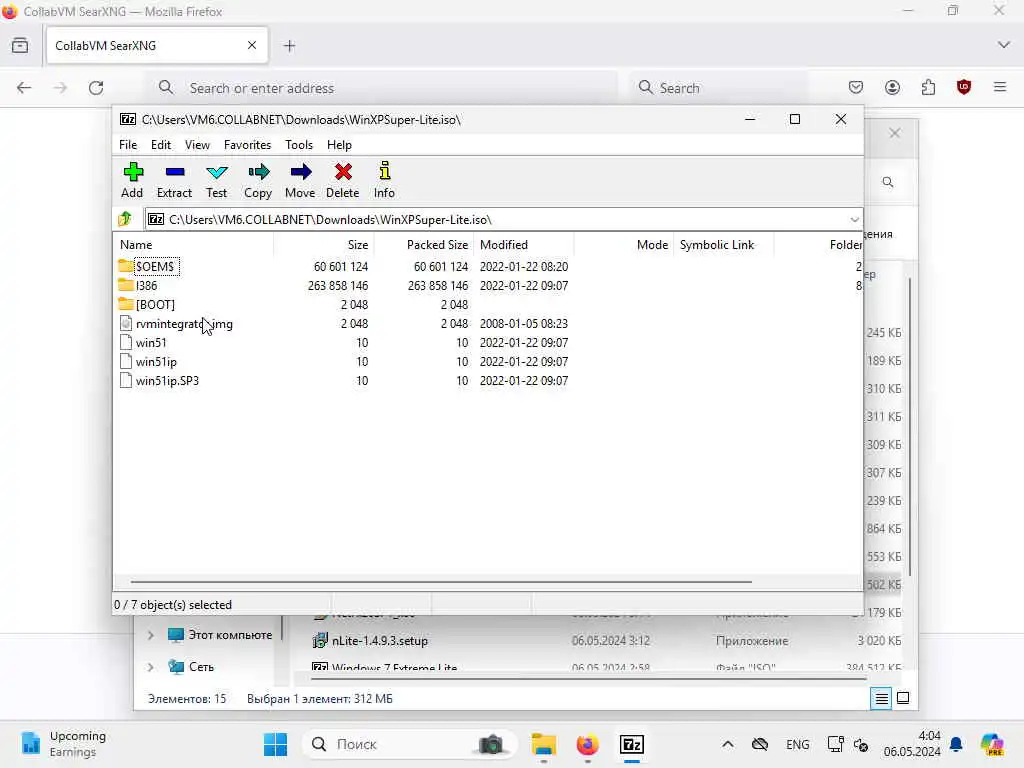Sort by the Size column header
This screenshot has height=768, width=1024.
tap(324, 244)
